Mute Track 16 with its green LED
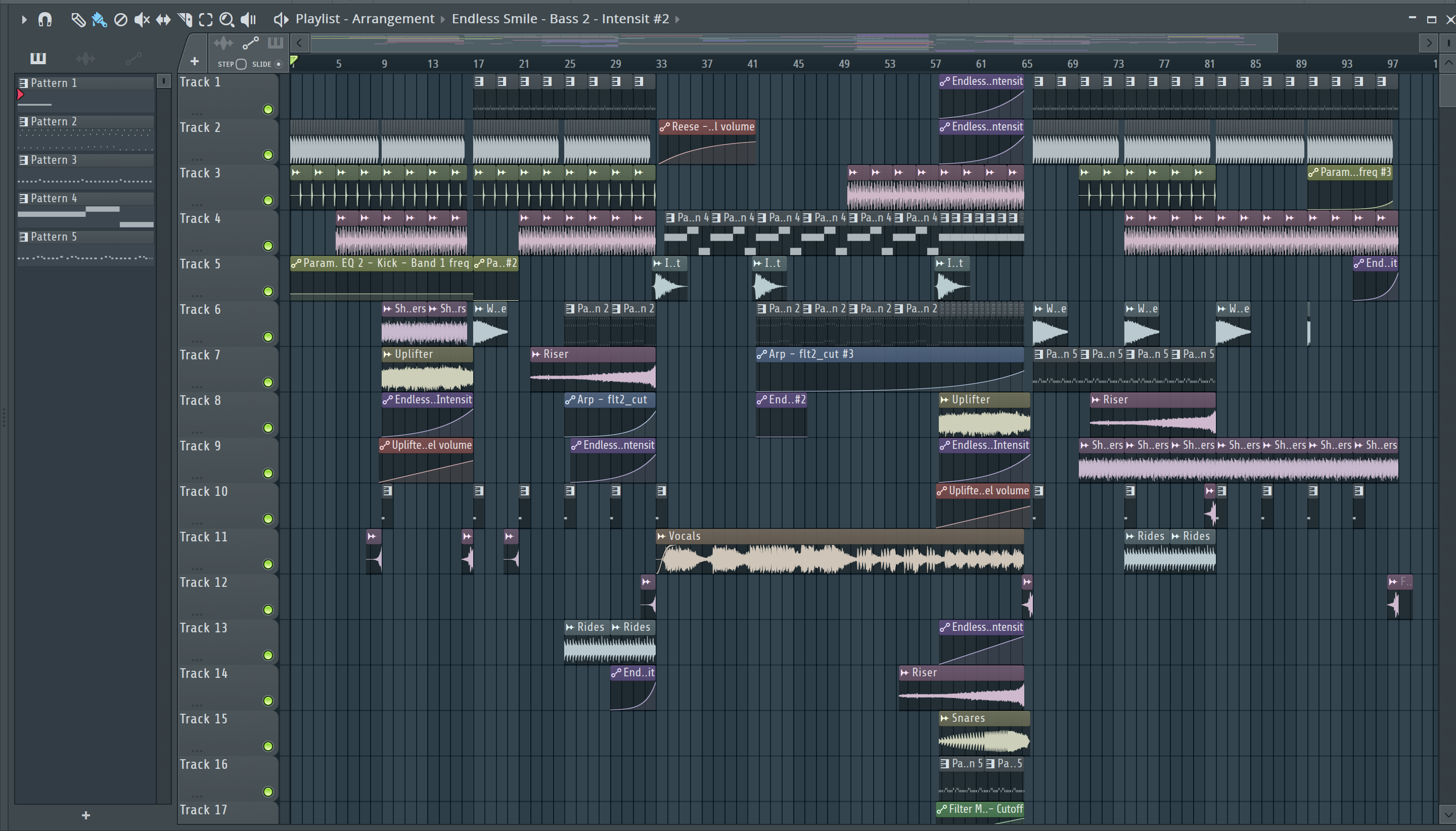This screenshot has width=1456, height=831. [x=267, y=792]
